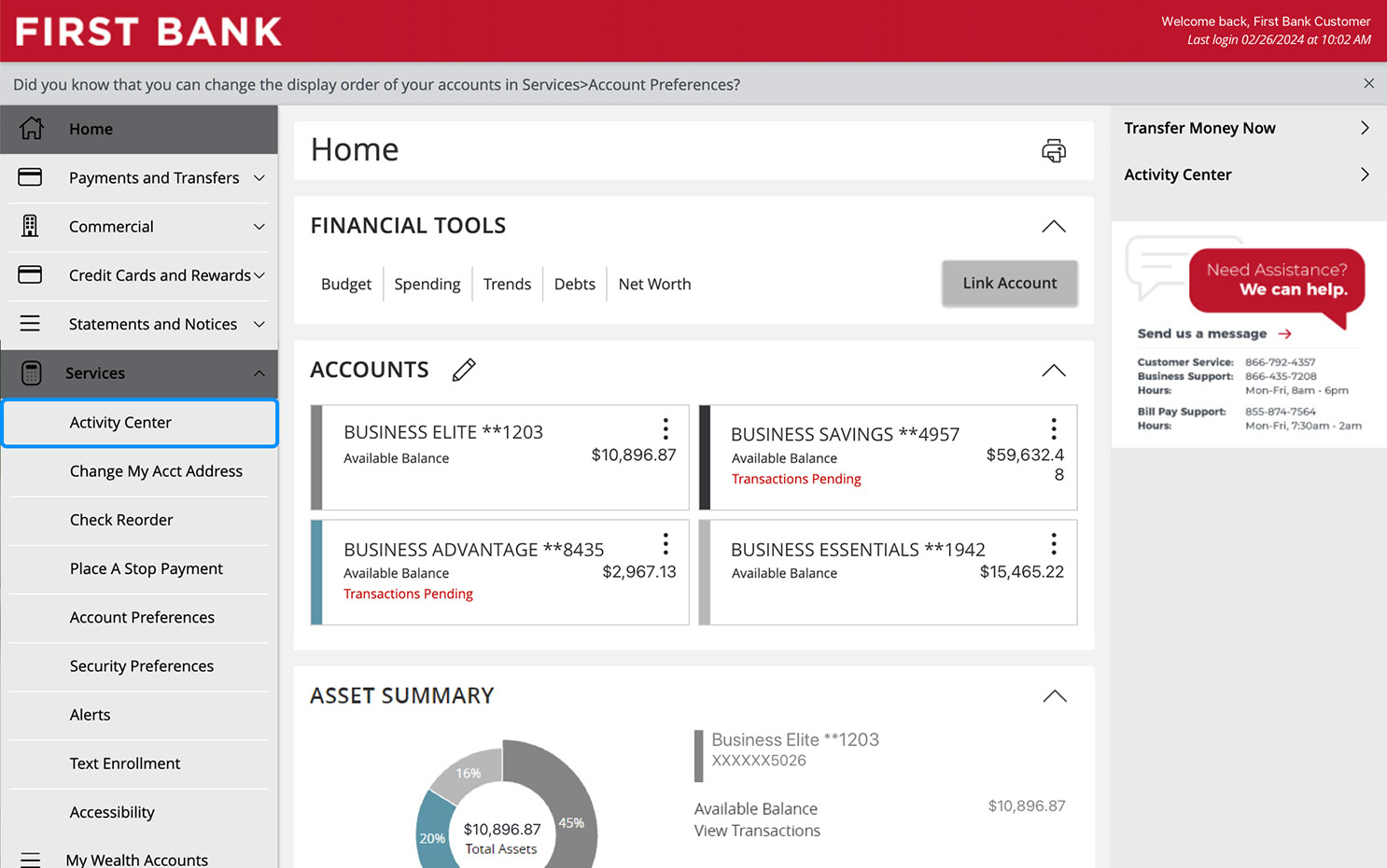This screenshot has height=868, width=1387.
Task: Expand Credit Cards and Rewards chevron
Action: [x=259, y=274]
